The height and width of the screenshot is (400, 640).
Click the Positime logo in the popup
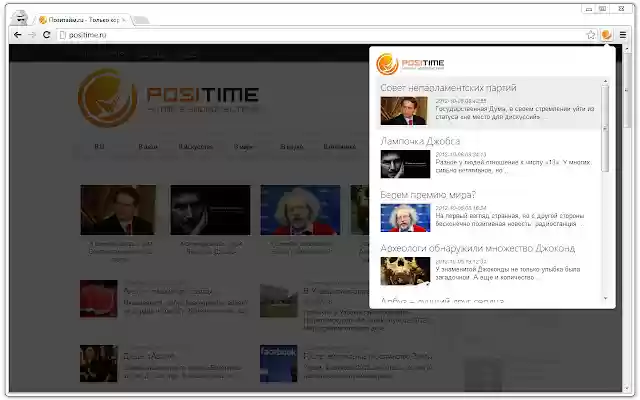pos(410,64)
